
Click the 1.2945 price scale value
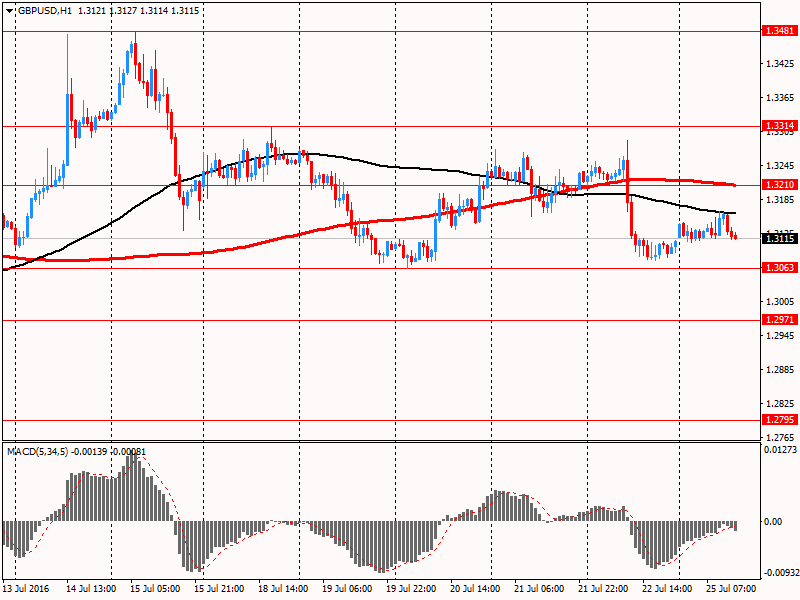pyautogui.click(x=781, y=336)
